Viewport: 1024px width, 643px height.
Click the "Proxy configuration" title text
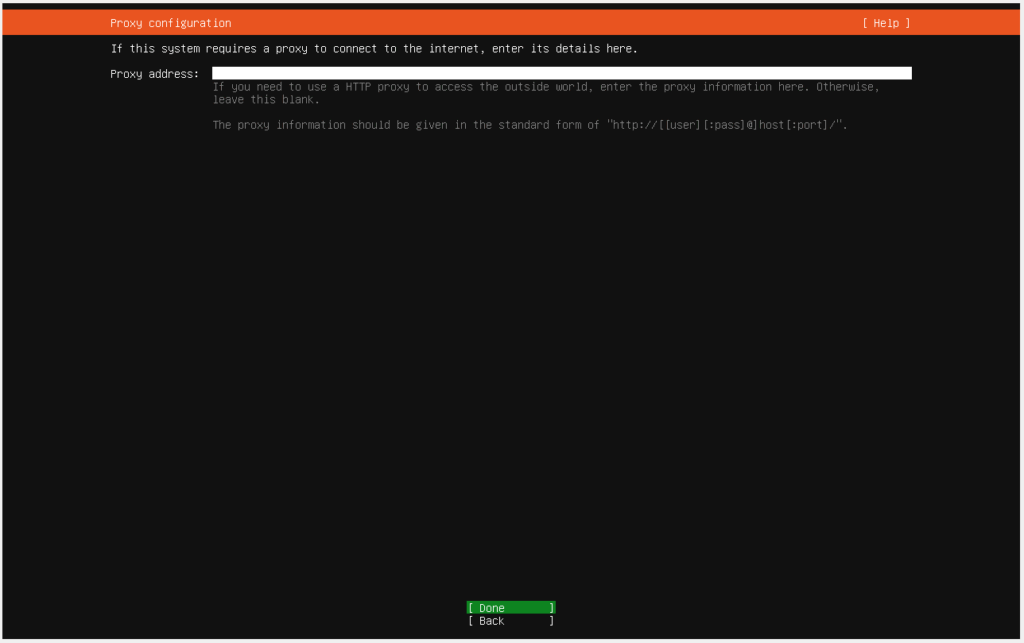tap(170, 23)
